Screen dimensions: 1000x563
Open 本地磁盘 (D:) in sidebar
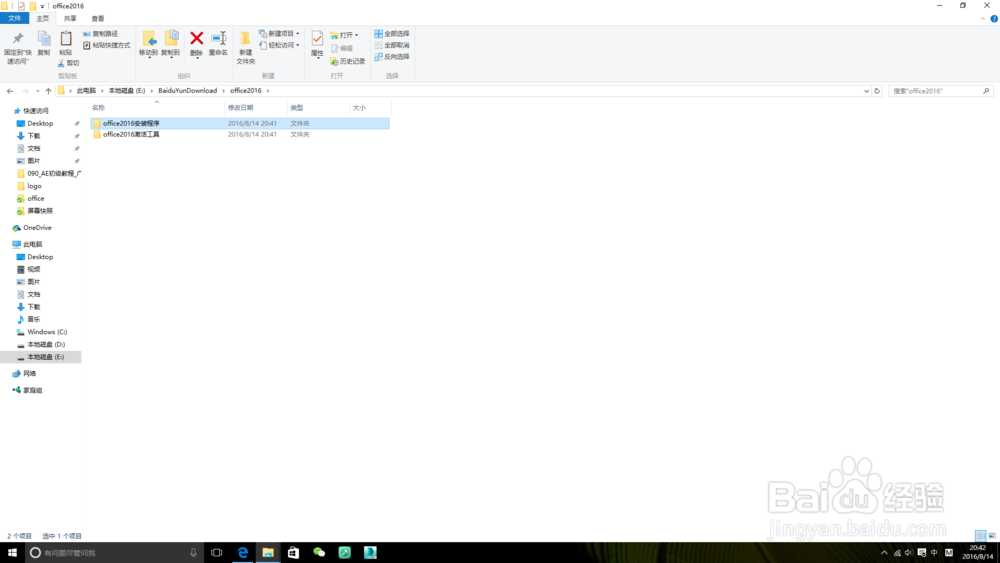pos(45,345)
